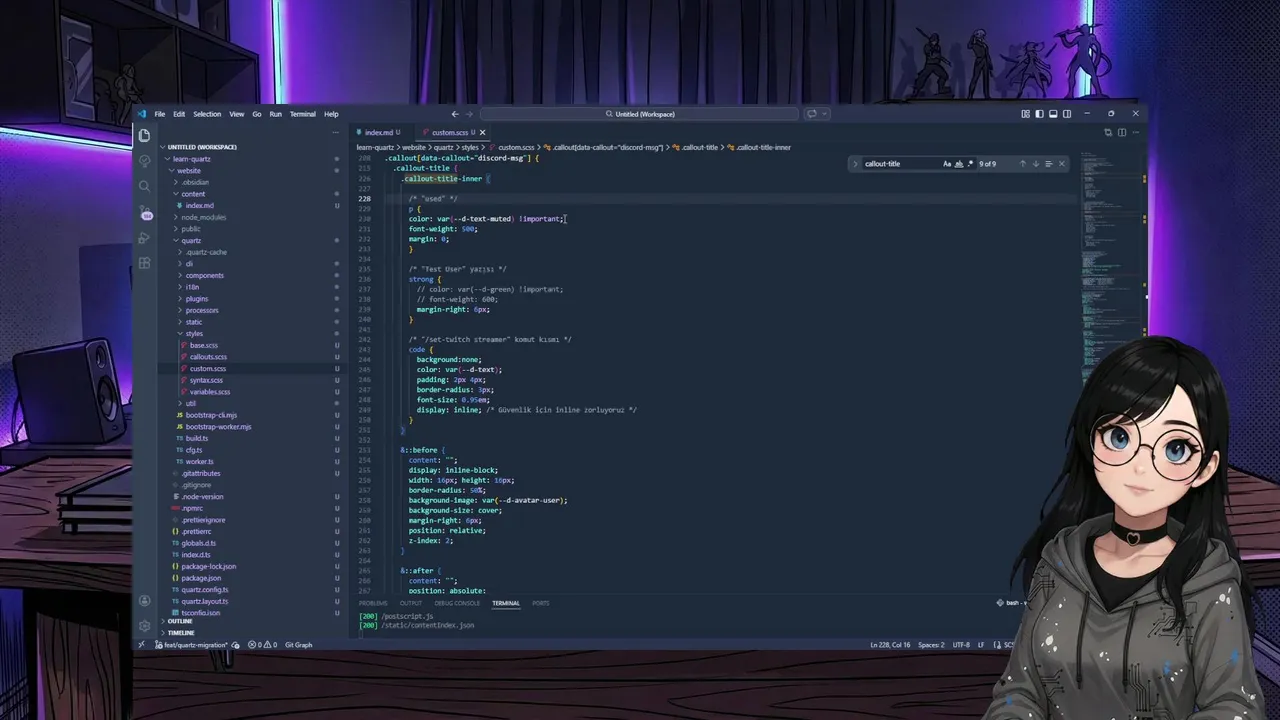Click Spaces: 2 in the status bar
The width and height of the screenshot is (1280, 720).
(931, 645)
